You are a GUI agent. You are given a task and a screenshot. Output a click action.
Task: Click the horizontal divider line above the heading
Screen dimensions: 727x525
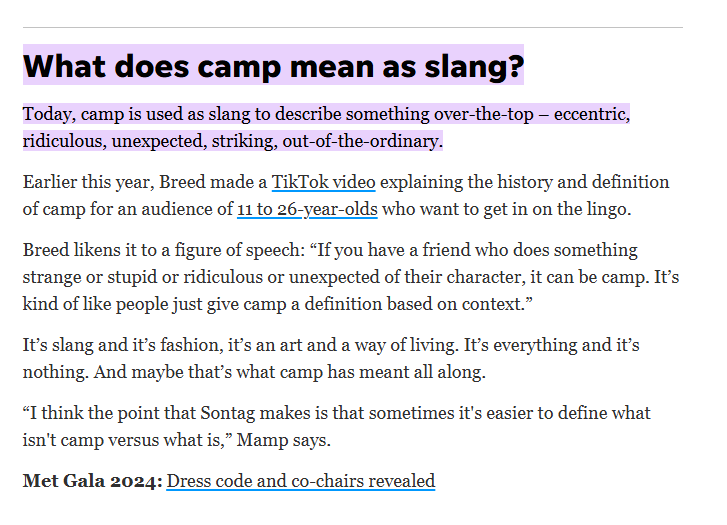click(x=352, y=27)
